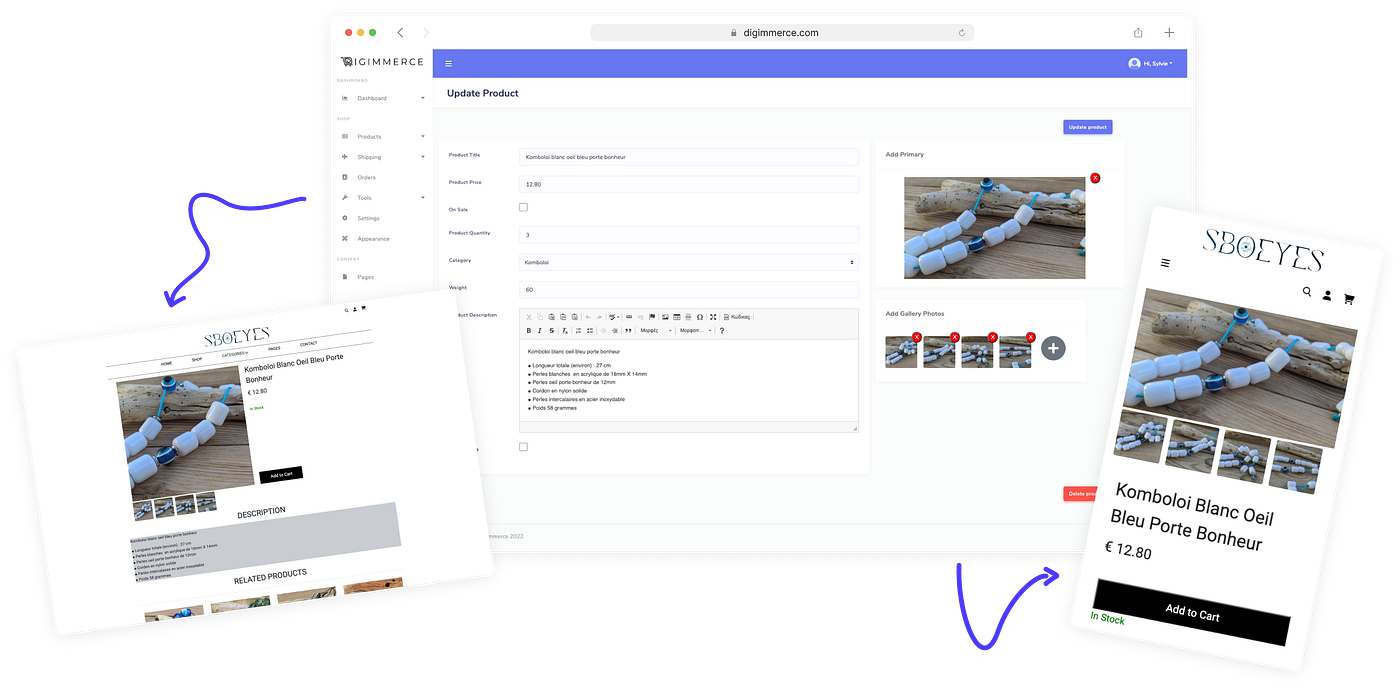Click the block quote editor icon

coord(628,331)
